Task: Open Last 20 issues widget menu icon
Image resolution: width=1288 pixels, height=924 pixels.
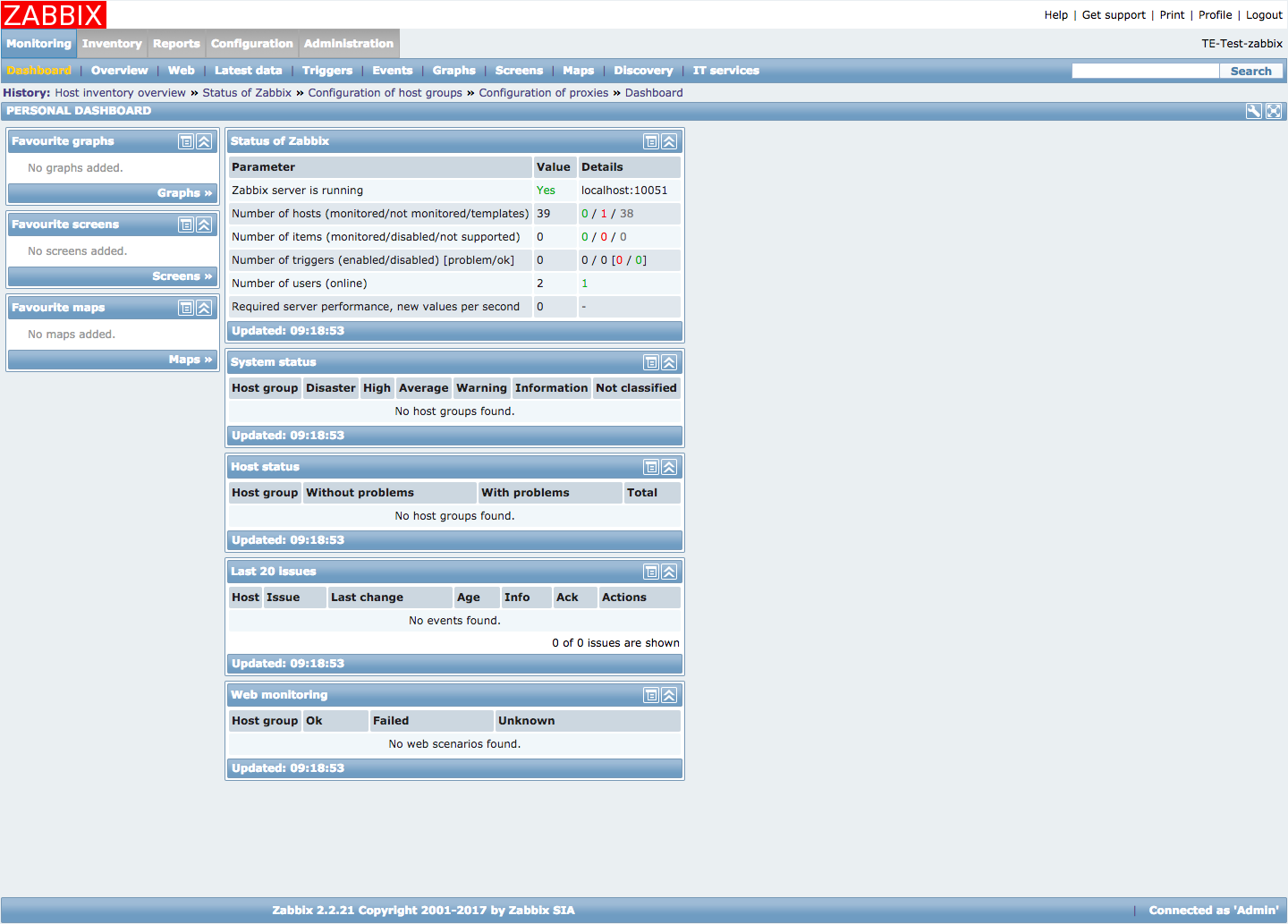Action: [x=651, y=572]
